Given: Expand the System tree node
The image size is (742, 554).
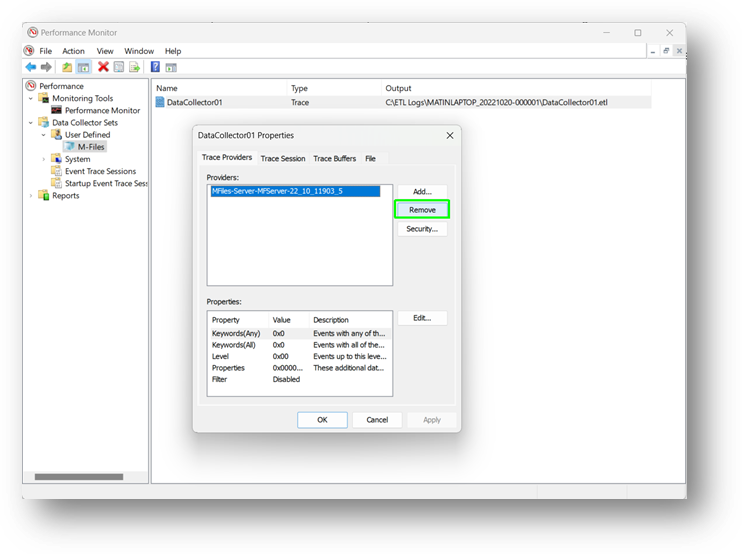Looking at the screenshot, I should click(44, 159).
